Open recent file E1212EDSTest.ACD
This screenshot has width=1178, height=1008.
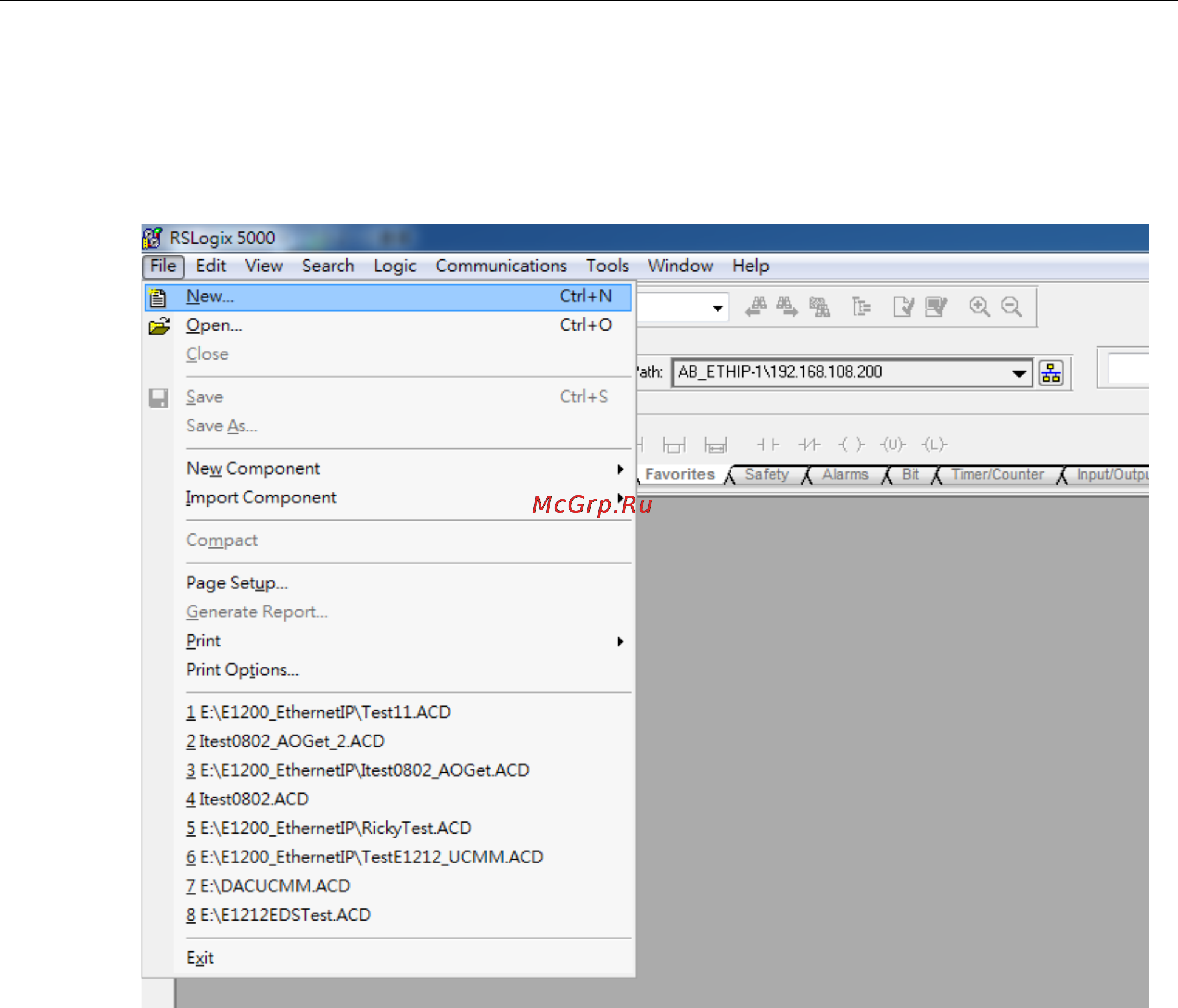point(389,916)
